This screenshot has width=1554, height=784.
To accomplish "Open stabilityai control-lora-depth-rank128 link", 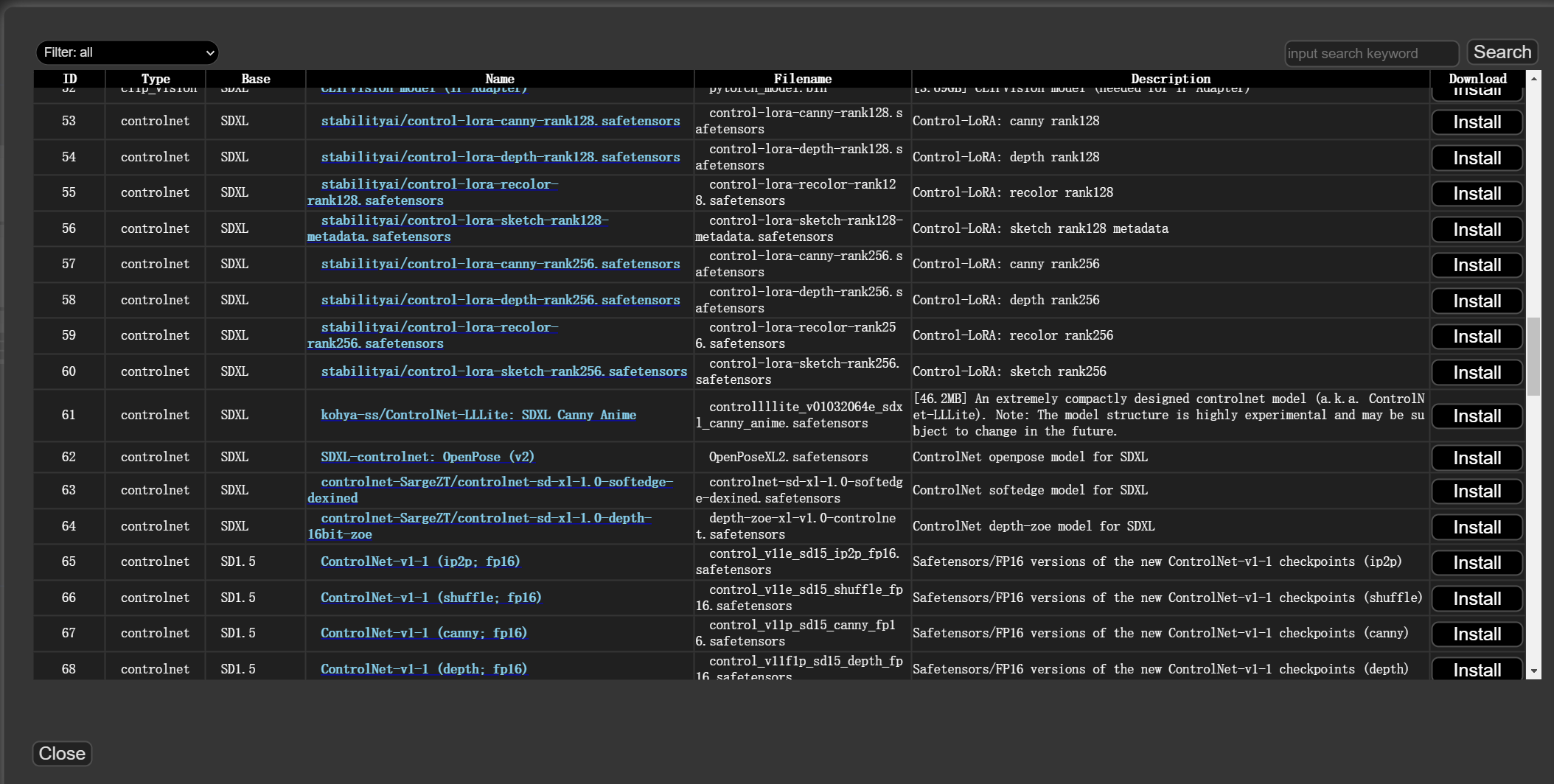I will (500, 157).
